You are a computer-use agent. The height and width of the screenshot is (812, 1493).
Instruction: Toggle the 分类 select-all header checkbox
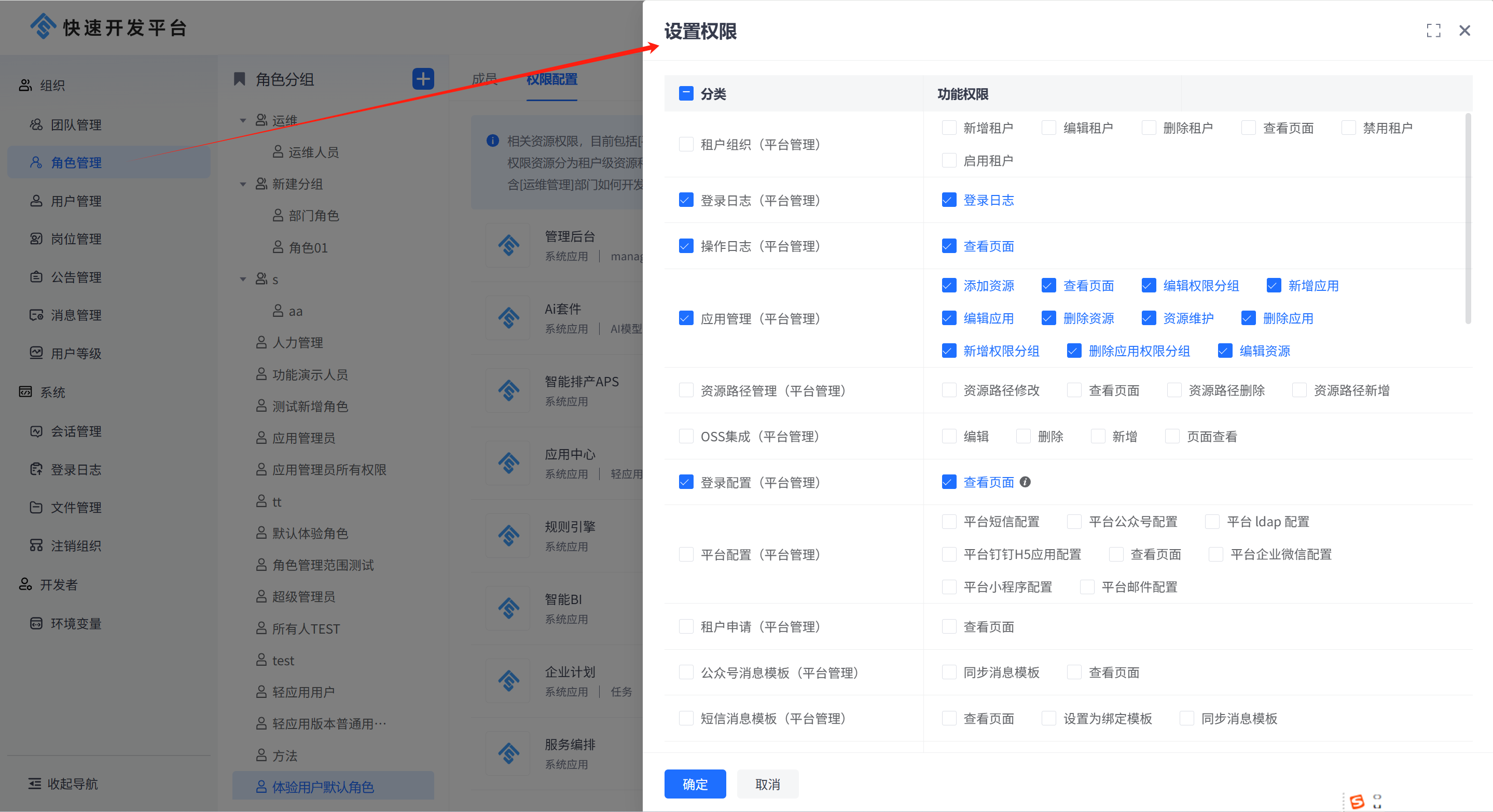[x=686, y=93]
